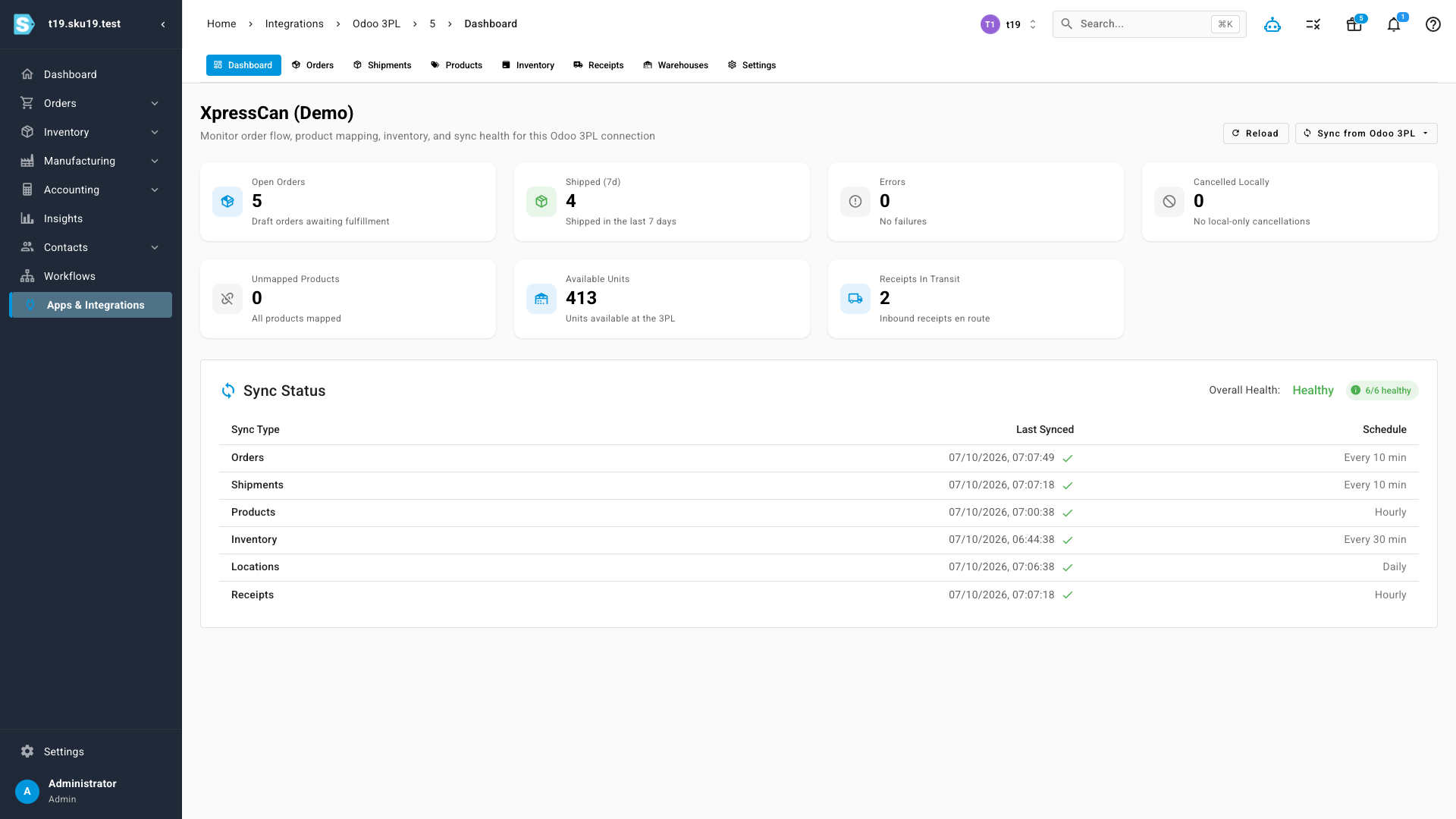Viewport: 1456px width, 819px height.
Task: Open the help question mark icon
Action: point(1433,24)
